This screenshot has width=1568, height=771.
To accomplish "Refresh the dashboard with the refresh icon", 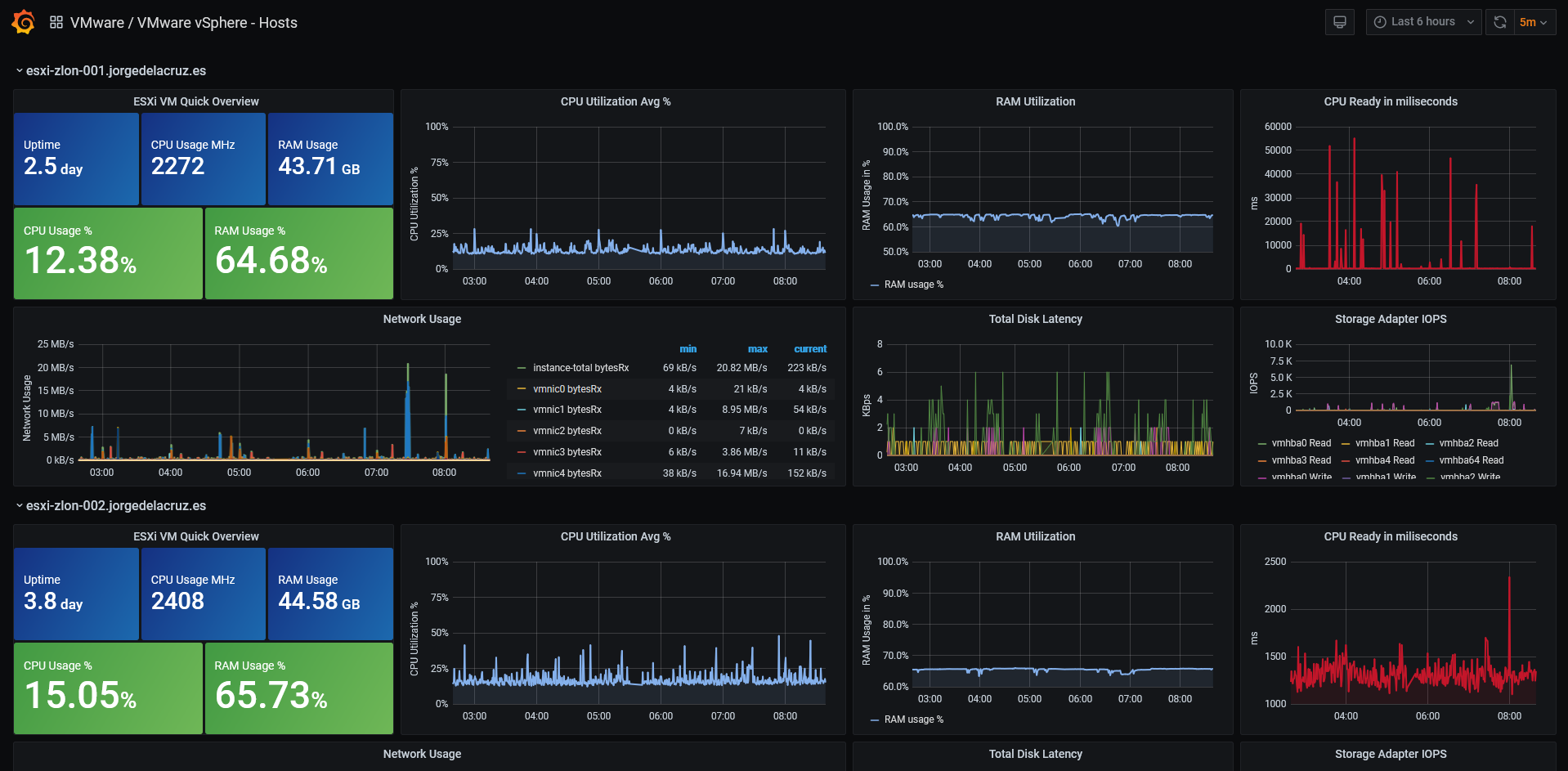I will (x=1499, y=22).
